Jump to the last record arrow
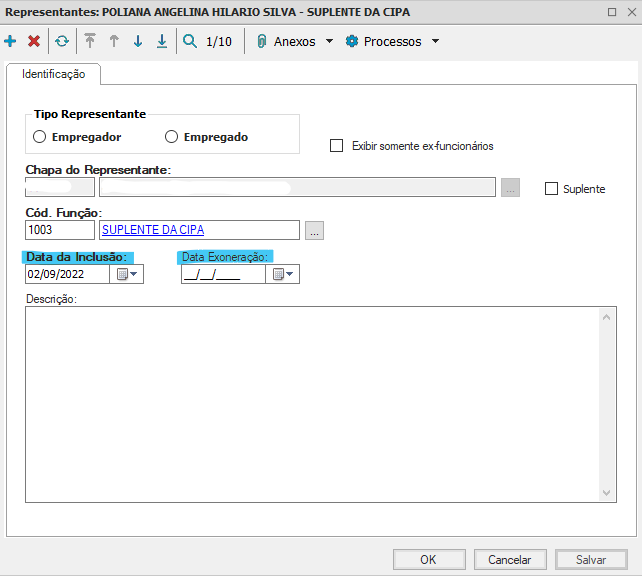 [162, 42]
